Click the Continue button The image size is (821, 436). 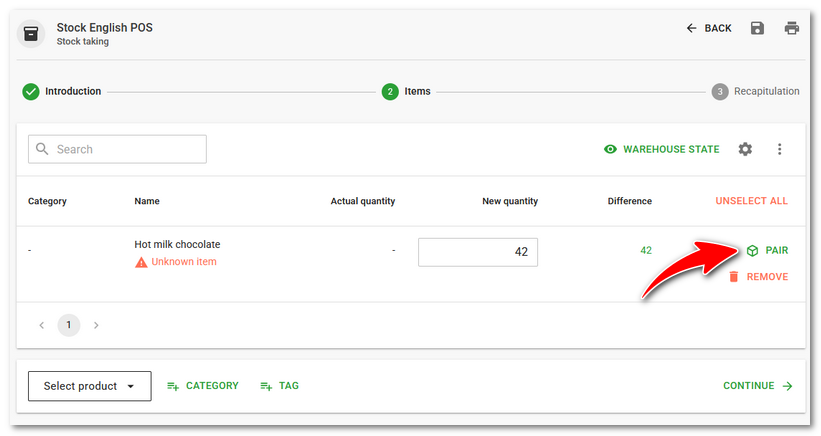(758, 386)
